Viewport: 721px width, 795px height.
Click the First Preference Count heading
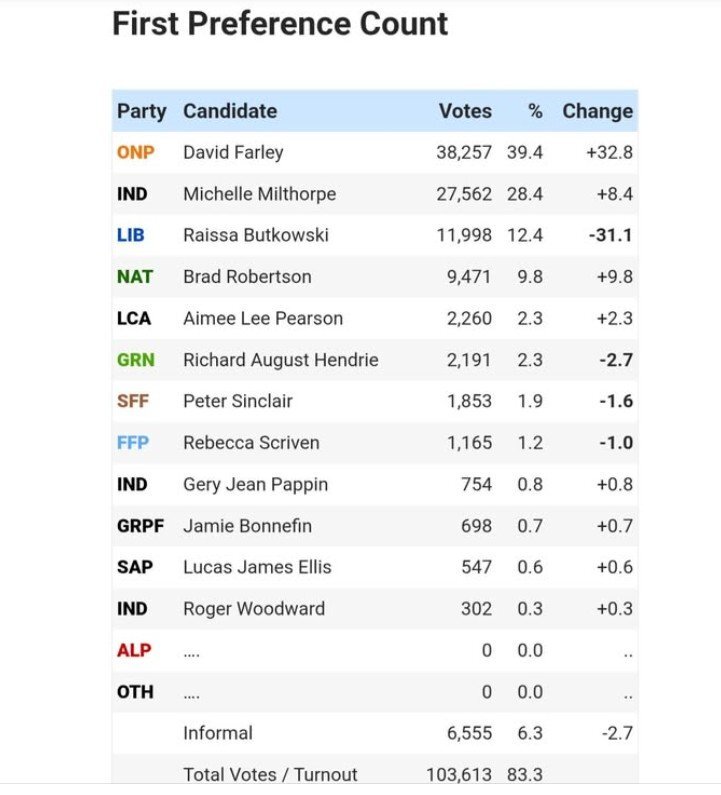coord(280,24)
